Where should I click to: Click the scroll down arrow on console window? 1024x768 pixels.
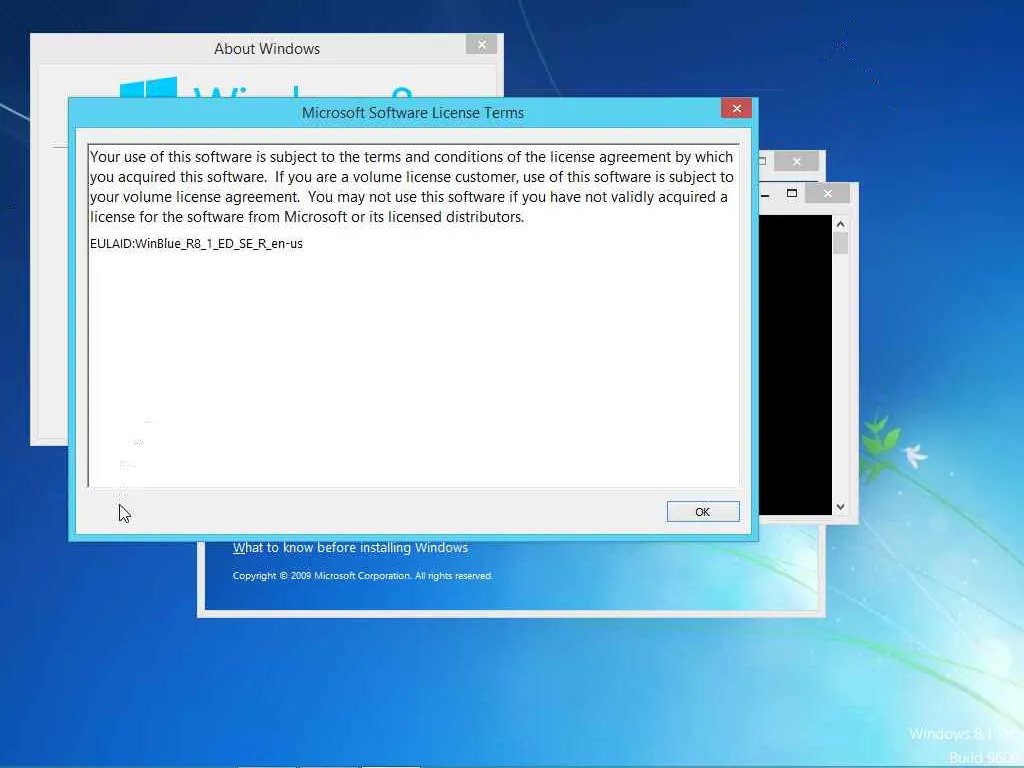click(840, 506)
